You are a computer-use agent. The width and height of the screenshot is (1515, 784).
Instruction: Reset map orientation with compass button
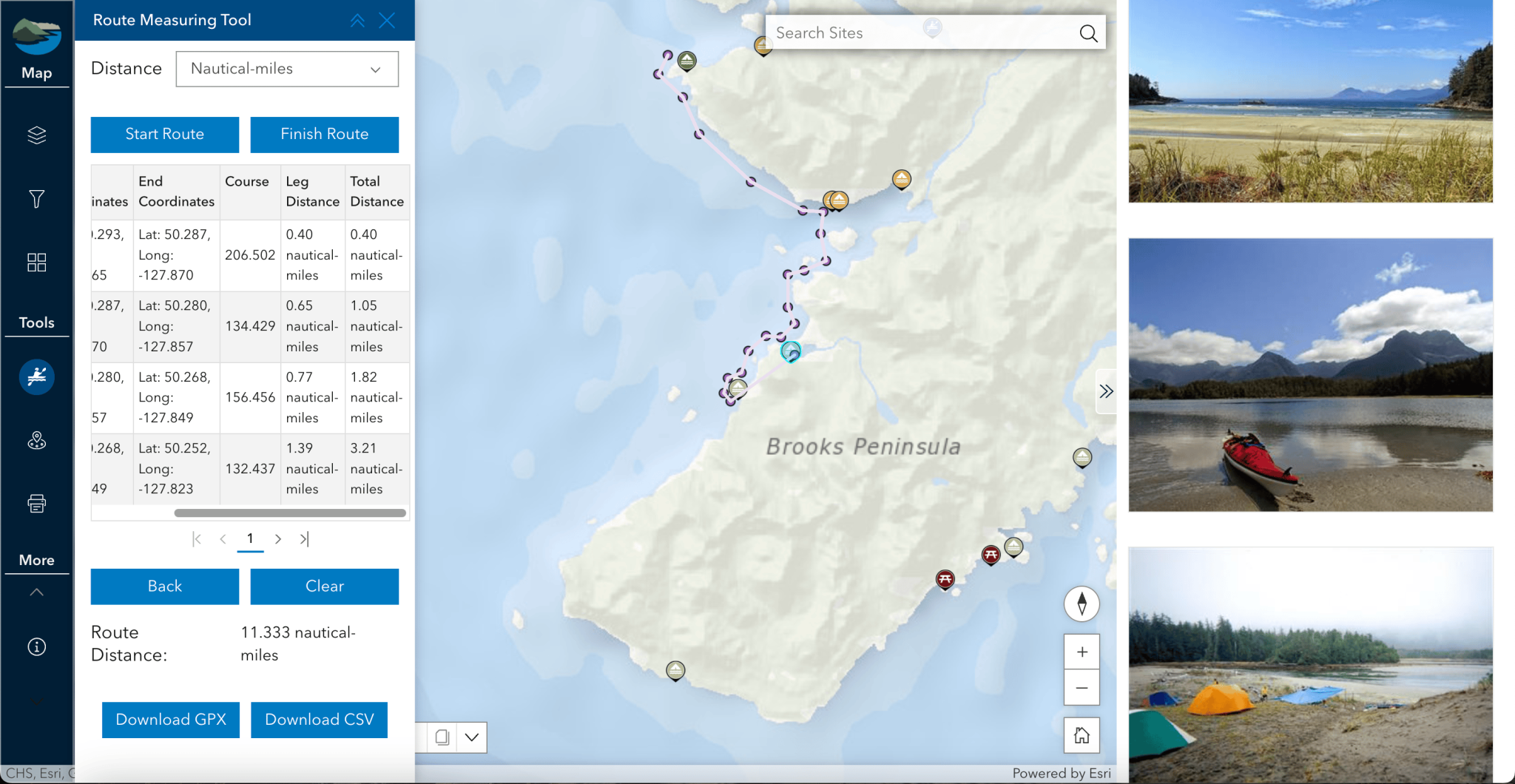(1082, 604)
